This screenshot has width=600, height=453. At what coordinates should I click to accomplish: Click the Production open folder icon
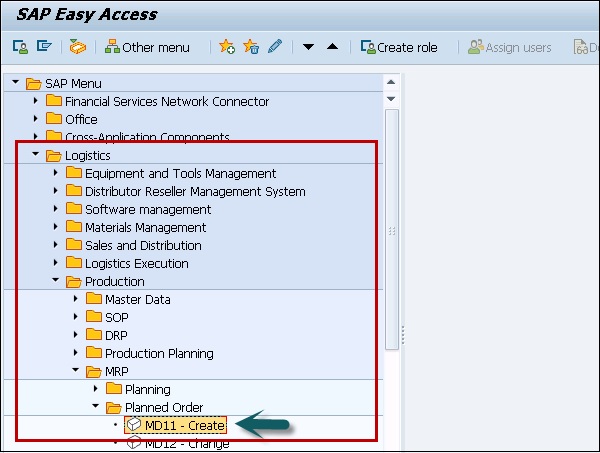point(73,281)
